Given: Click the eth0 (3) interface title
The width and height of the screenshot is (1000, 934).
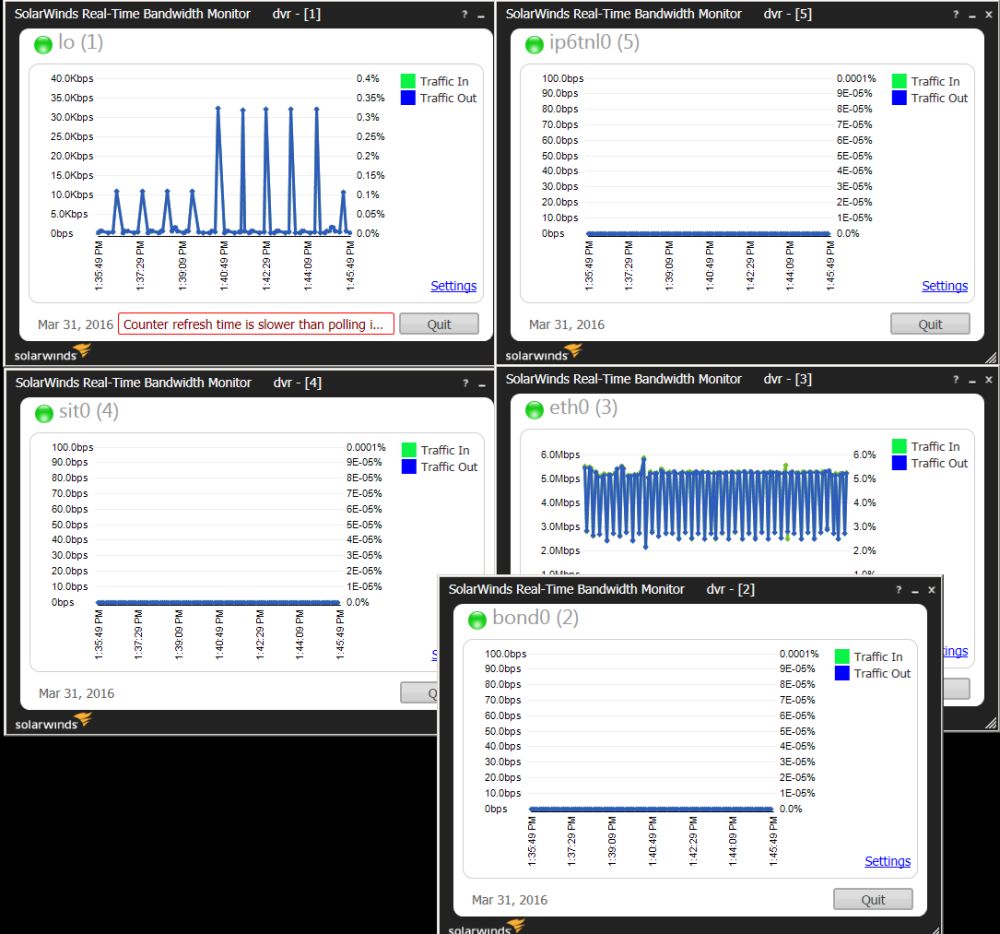Looking at the screenshot, I should pos(584,407).
